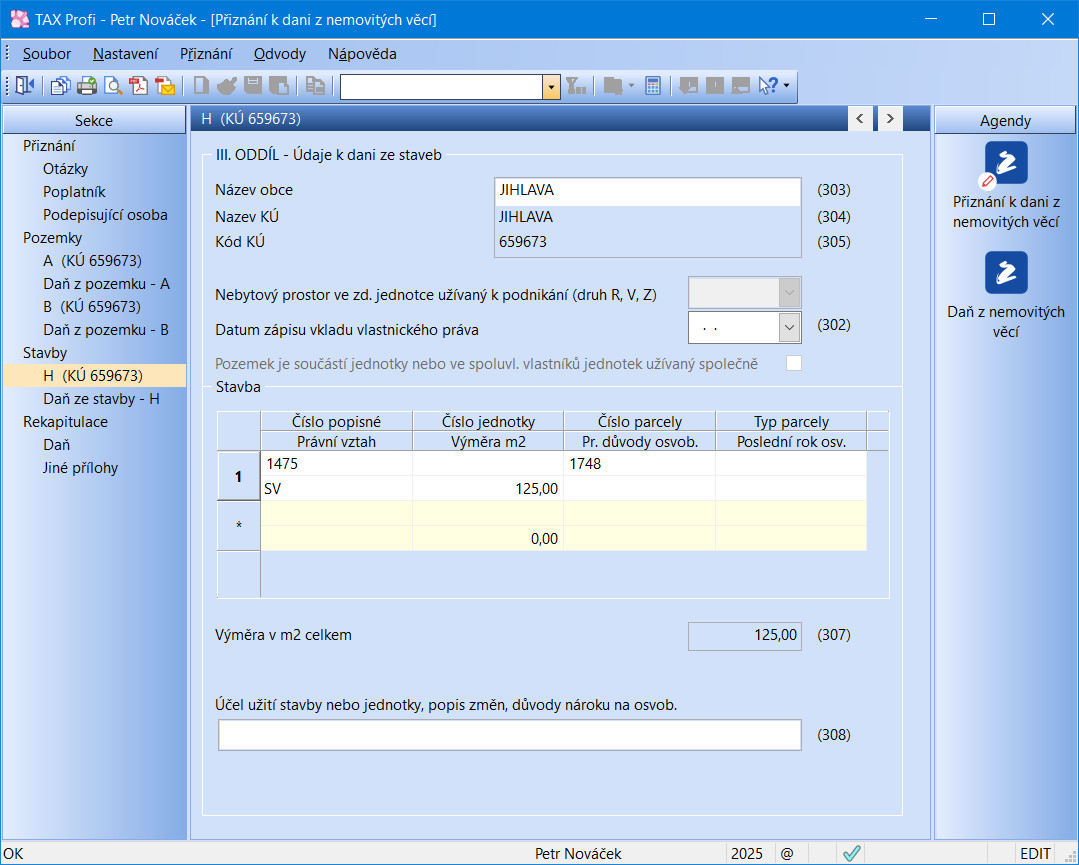Toggle checkbox Pozemek je součástí jednotky
Image resolution: width=1079 pixels, height=865 pixels.
point(794,364)
